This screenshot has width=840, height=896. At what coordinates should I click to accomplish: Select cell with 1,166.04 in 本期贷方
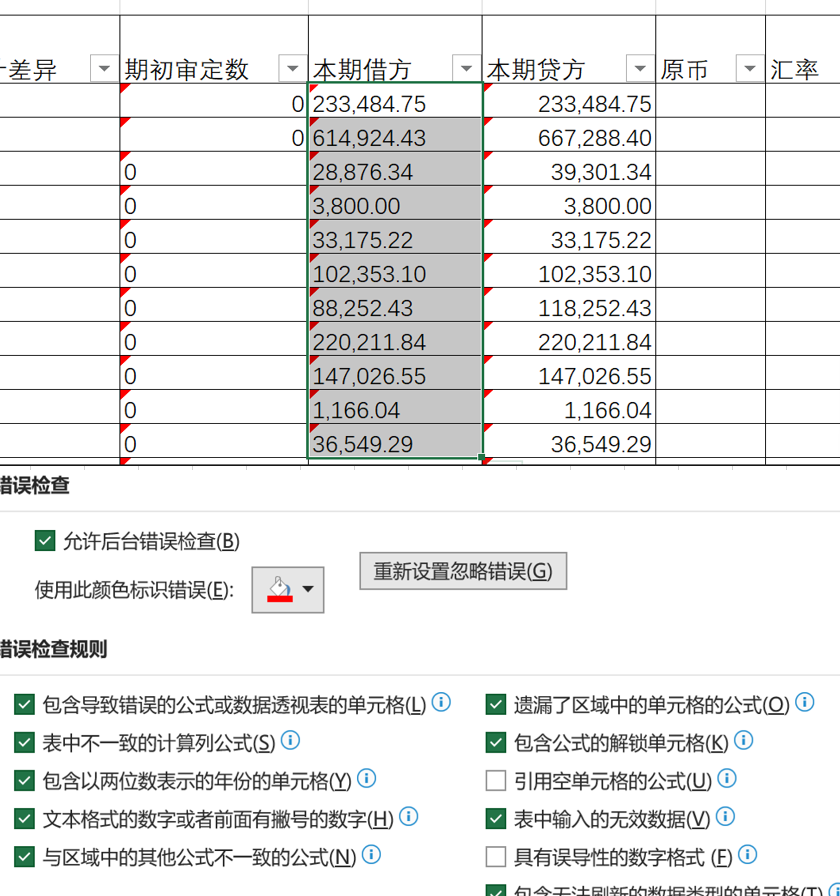pos(569,407)
